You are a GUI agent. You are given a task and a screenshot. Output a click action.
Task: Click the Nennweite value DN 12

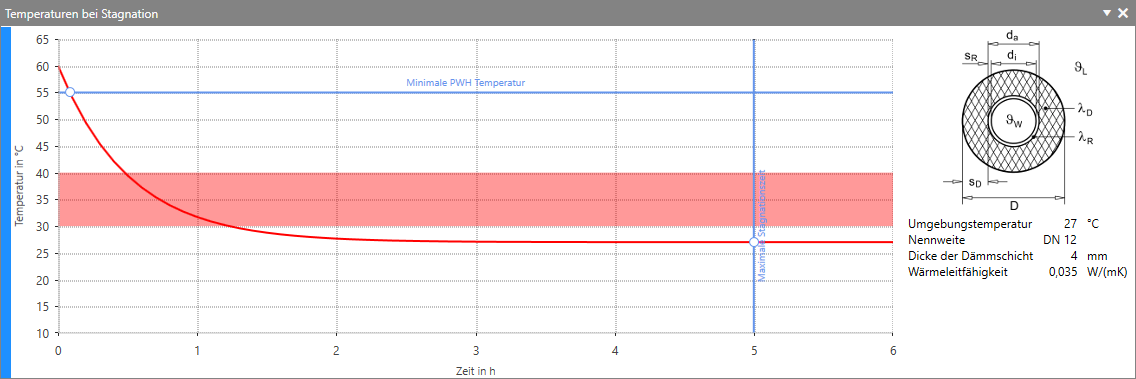click(x=1060, y=240)
